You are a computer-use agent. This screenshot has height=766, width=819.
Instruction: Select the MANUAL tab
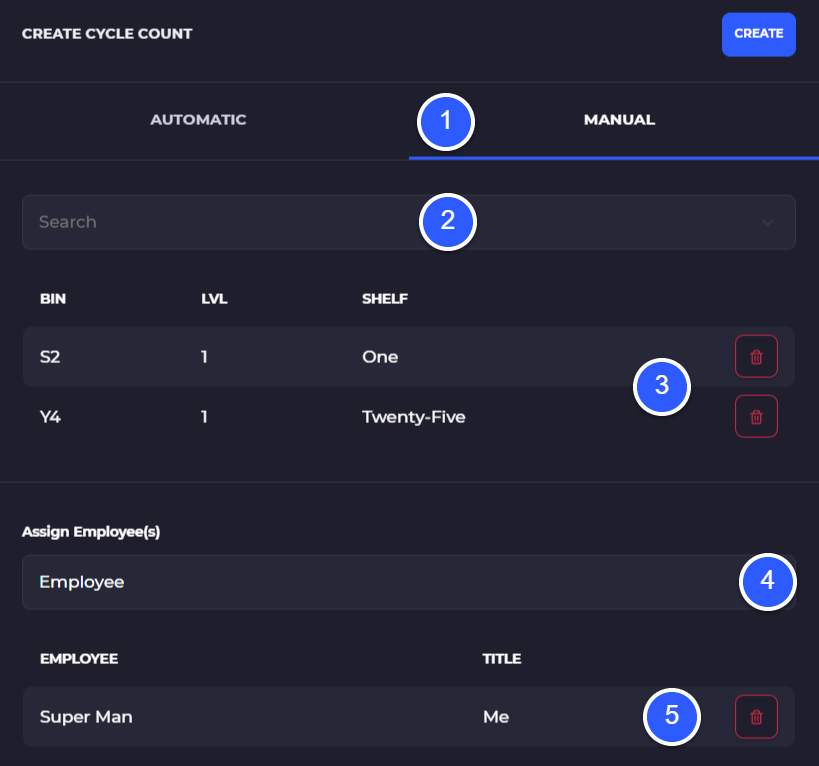pyautogui.click(x=619, y=120)
